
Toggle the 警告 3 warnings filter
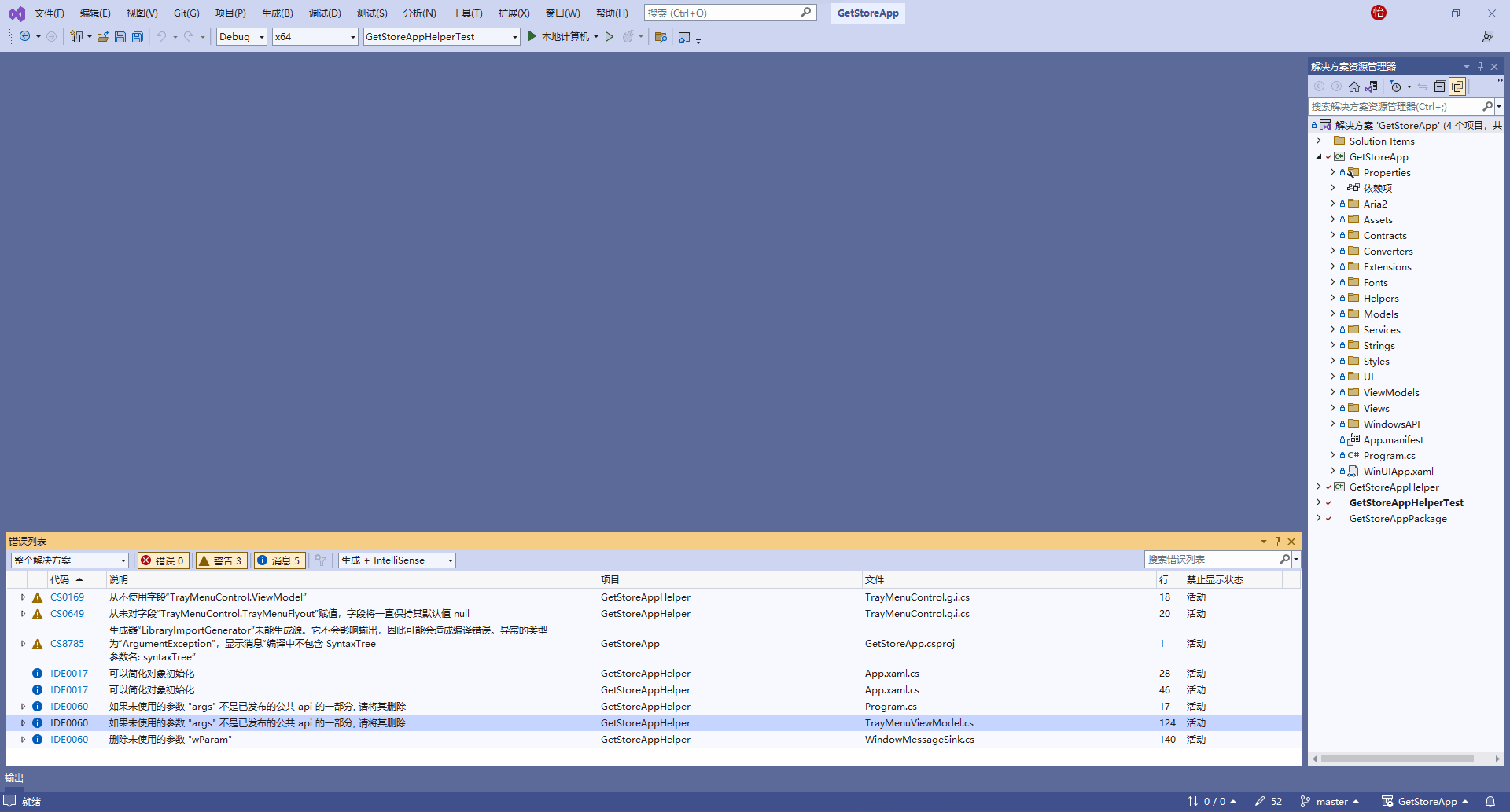click(221, 560)
